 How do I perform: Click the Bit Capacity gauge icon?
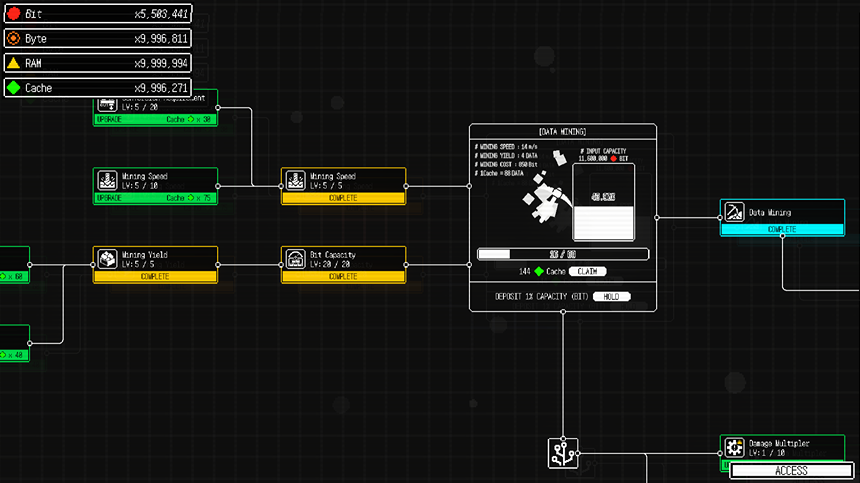pyautogui.click(x=296, y=259)
